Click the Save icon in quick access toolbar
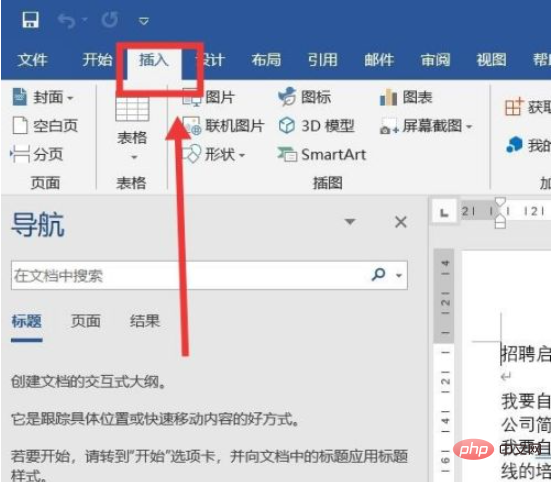The image size is (552, 482). click(31, 20)
